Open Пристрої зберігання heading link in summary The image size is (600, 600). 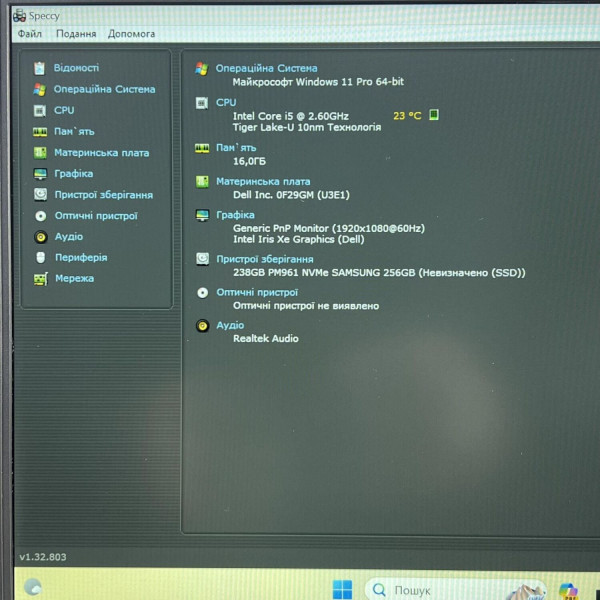265,259
